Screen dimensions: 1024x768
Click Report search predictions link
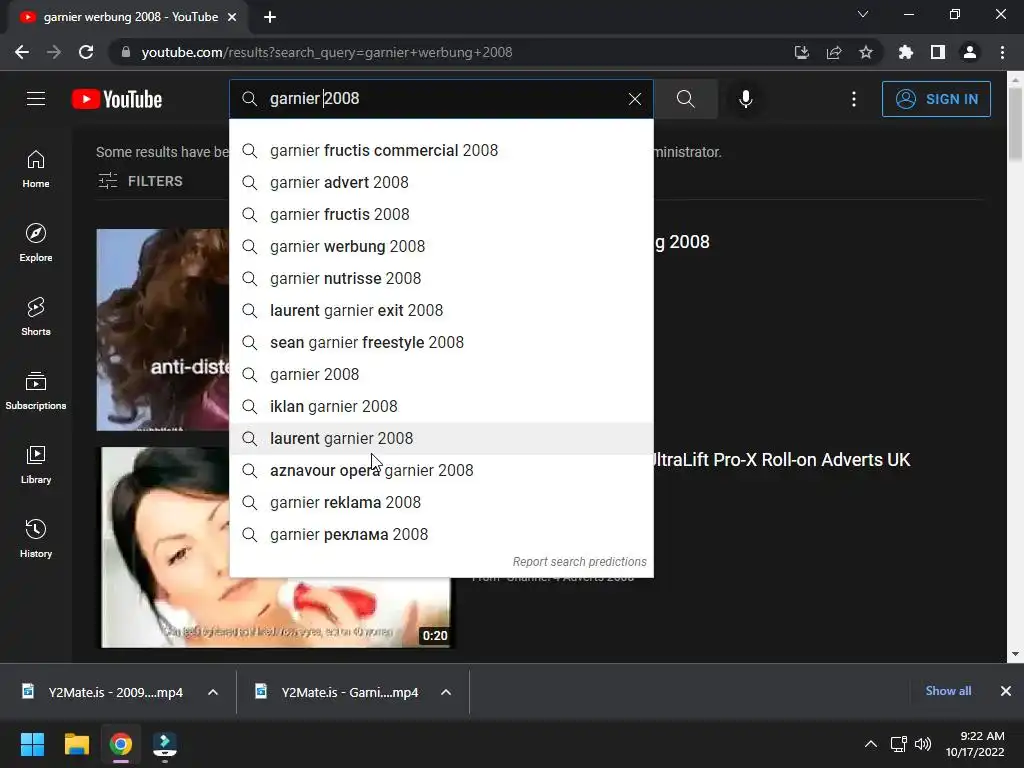pyautogui.click(x=579, y=562)
